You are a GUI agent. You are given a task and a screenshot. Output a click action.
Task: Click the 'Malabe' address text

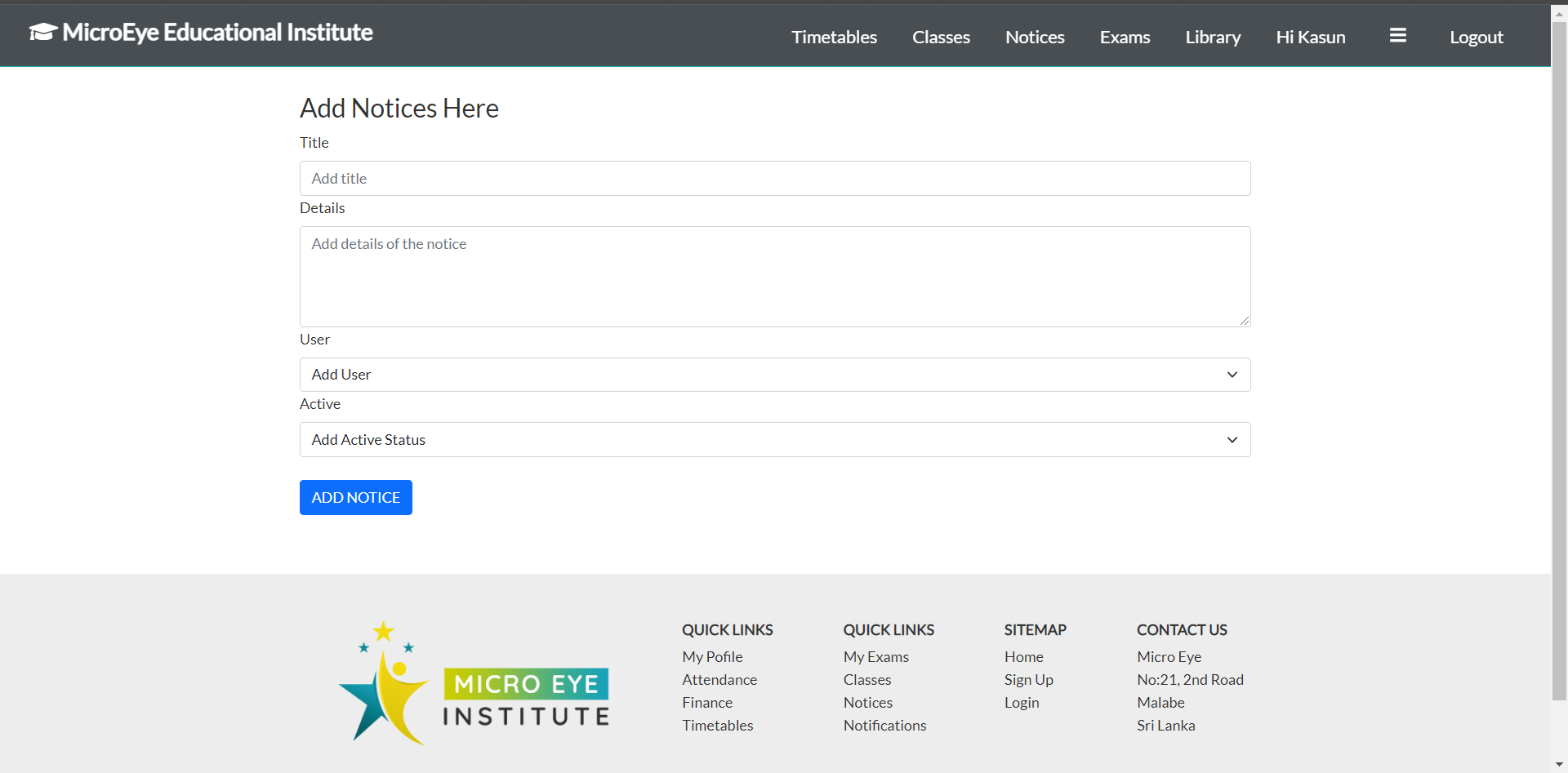pos(1160,702)
